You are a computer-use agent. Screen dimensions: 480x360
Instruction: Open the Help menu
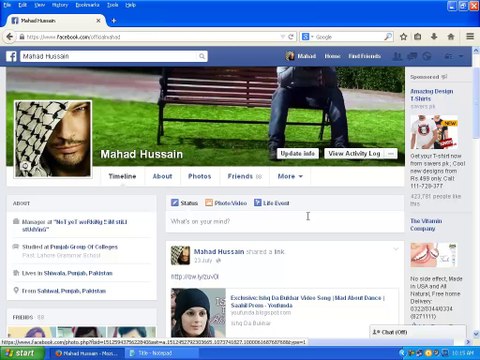[x=131, y=5]
